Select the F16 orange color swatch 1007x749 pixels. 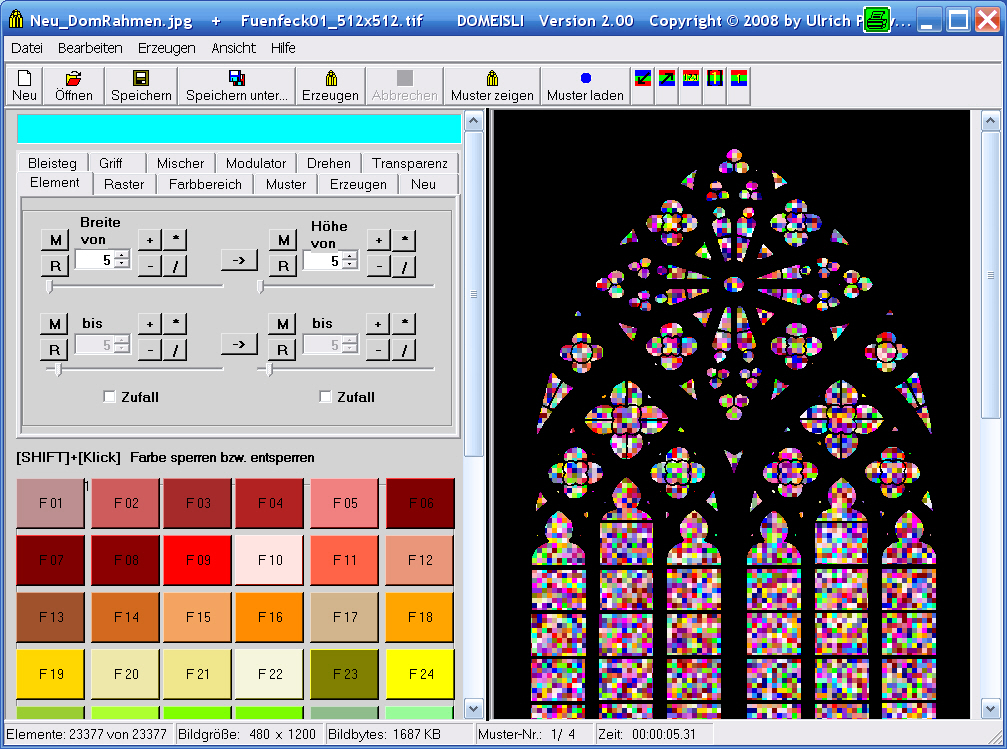(x=270, y=617)
